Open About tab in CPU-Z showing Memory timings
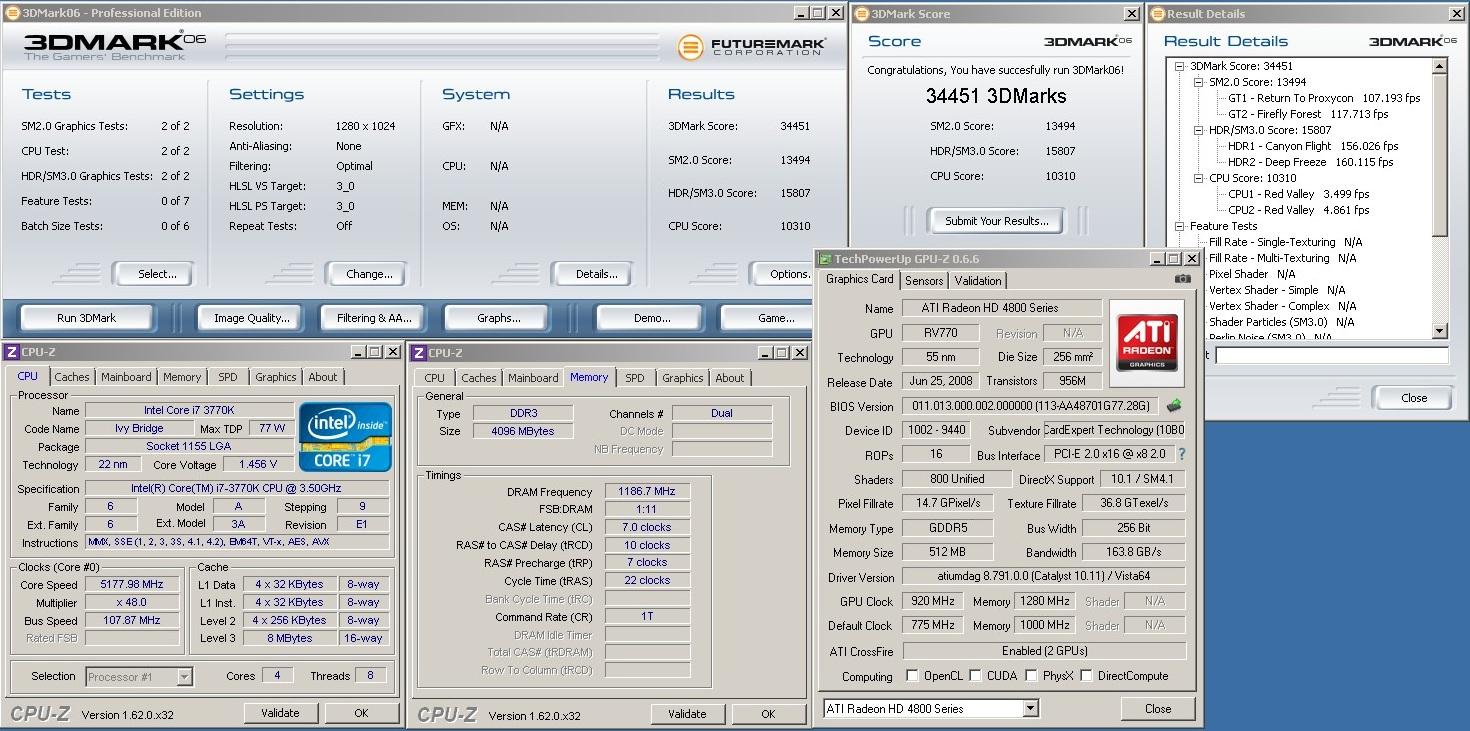1470x731 pixels. 730,378
